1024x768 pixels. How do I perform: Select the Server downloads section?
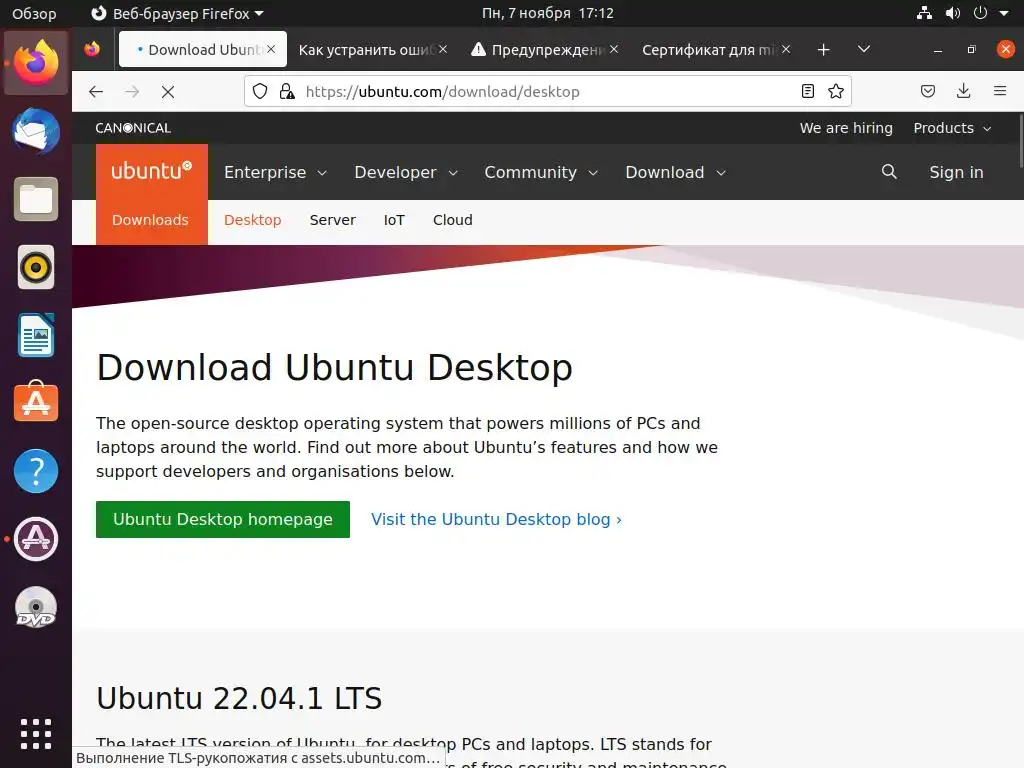point(332,220)
